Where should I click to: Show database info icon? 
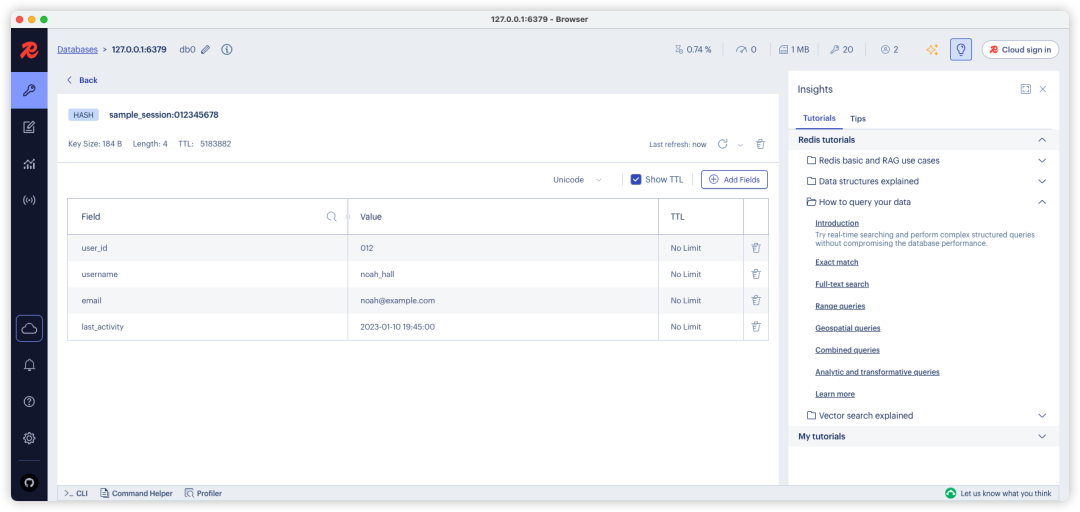click(x=227, y=50)
